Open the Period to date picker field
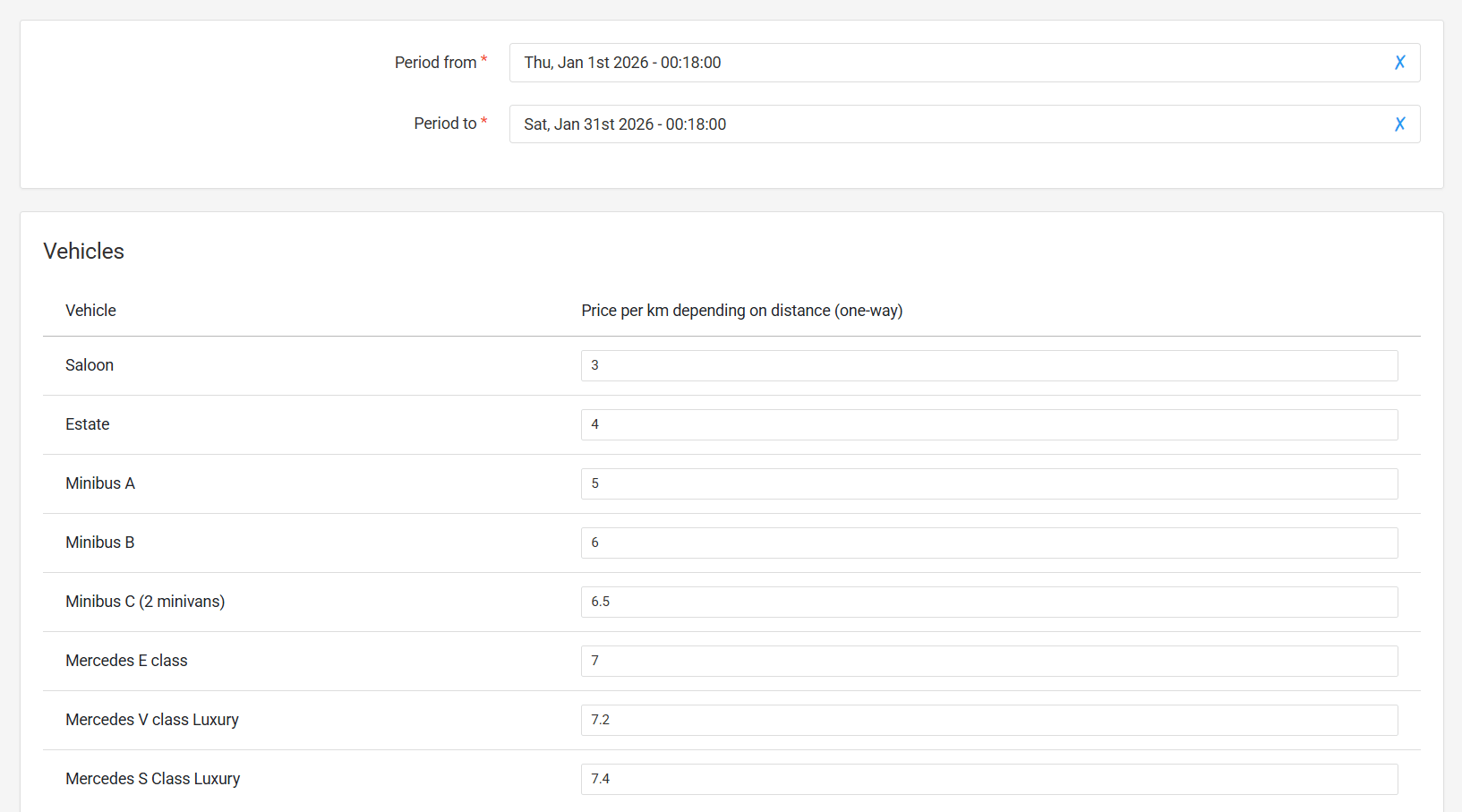Screen dimensions: 1462x812 [940, 124]
